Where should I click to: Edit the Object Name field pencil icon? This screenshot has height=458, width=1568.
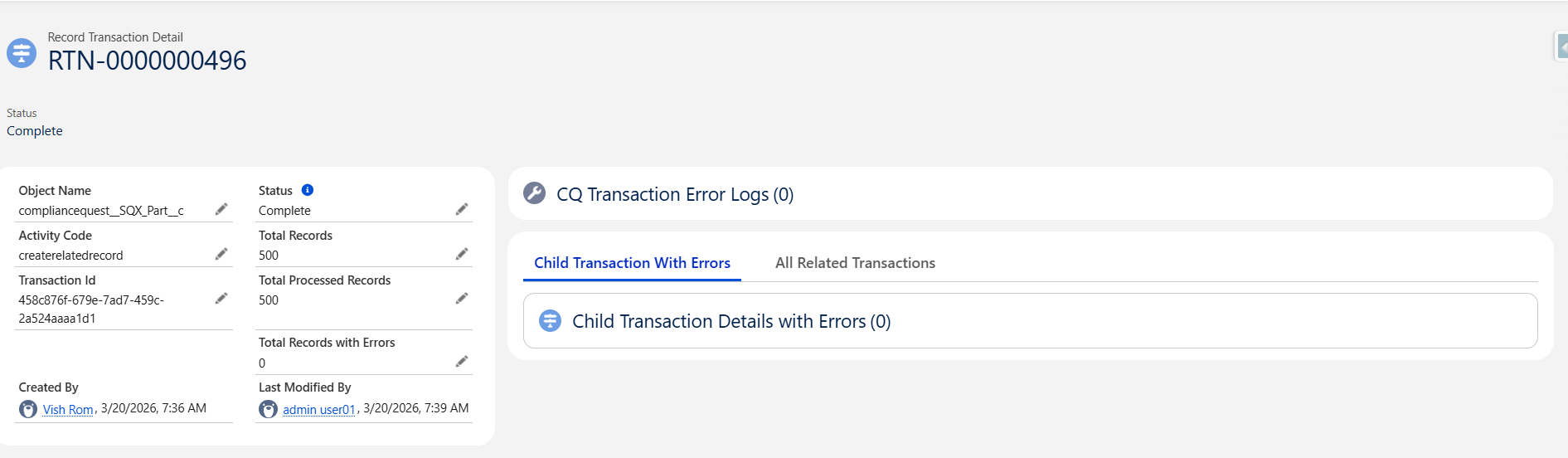(x=221, y=209)
